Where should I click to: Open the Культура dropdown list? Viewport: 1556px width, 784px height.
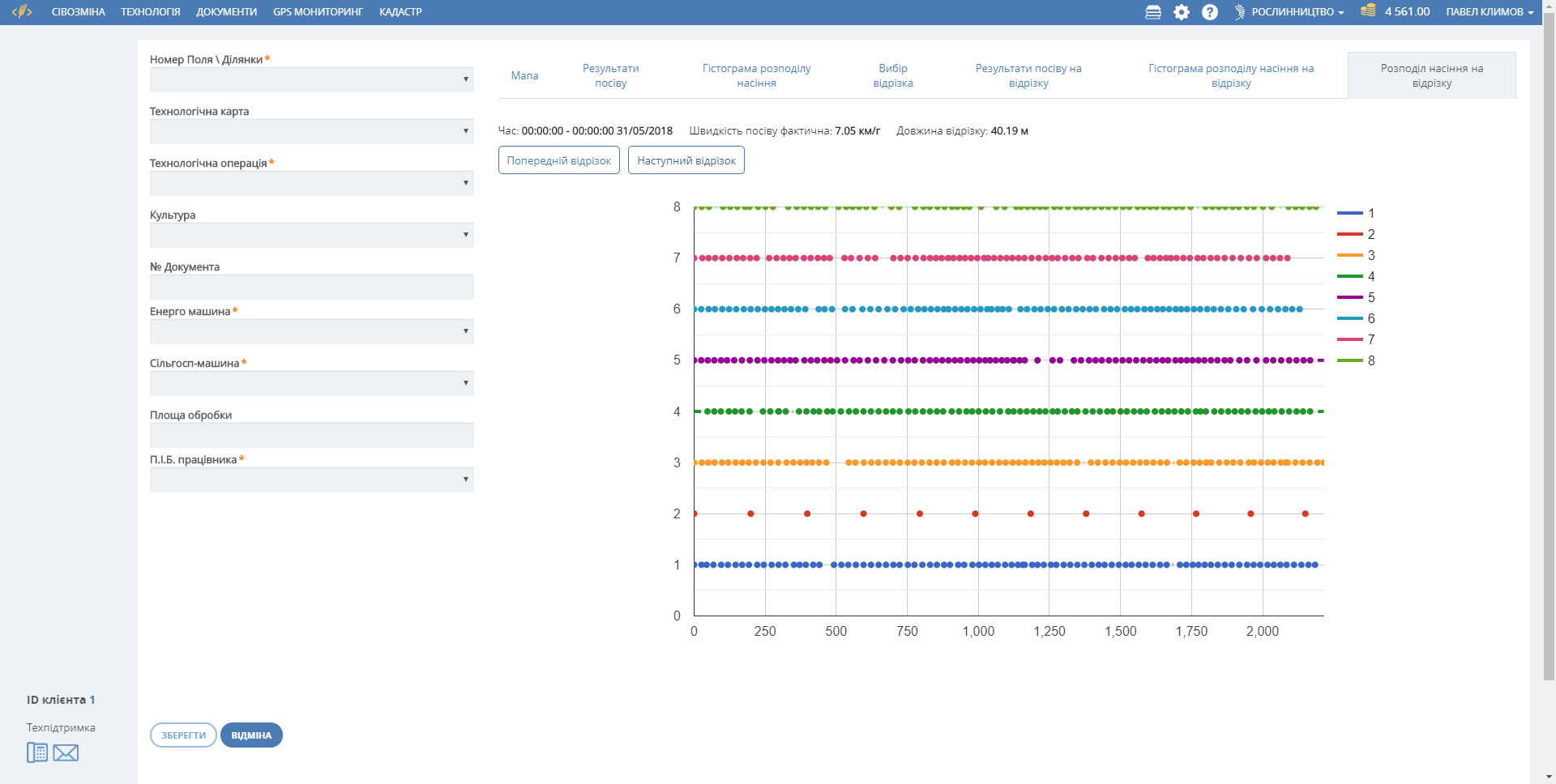[311, 235]
